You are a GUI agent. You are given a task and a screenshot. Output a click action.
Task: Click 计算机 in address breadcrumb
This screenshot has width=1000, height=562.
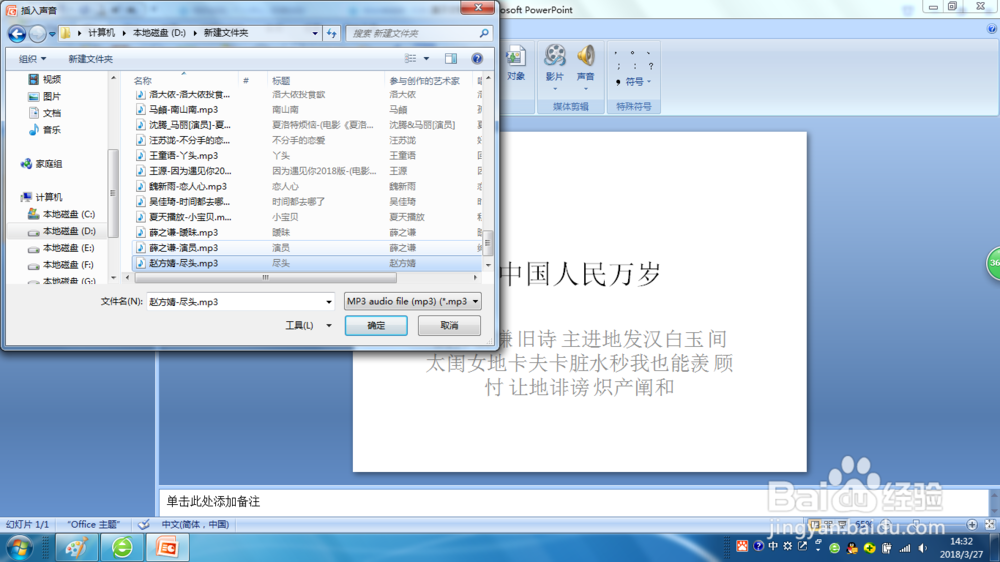click(101, 33)
